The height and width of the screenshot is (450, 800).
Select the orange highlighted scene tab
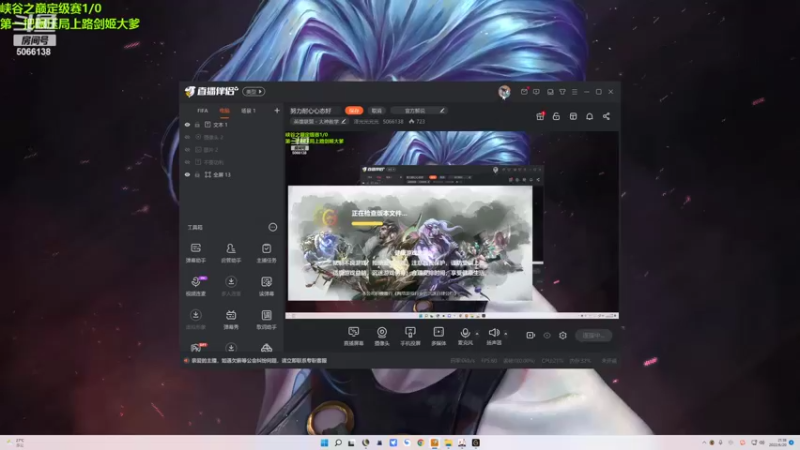(x=224, y=110)
